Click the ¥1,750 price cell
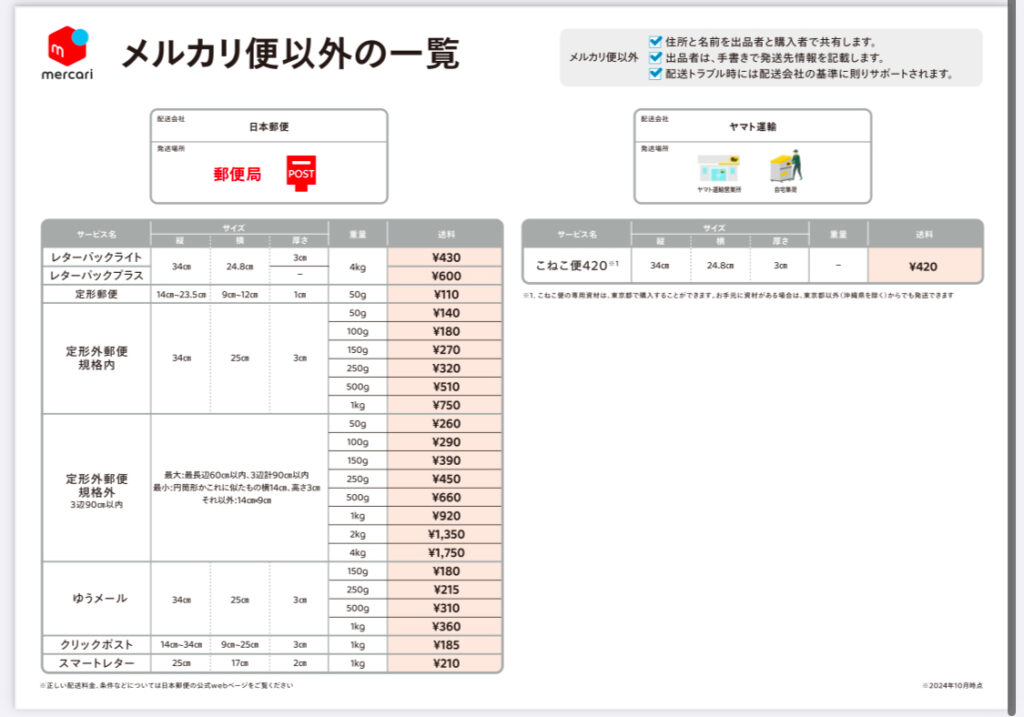Image resolution: width=1024 pixels, height=717 pixels. tap(446, 552)
